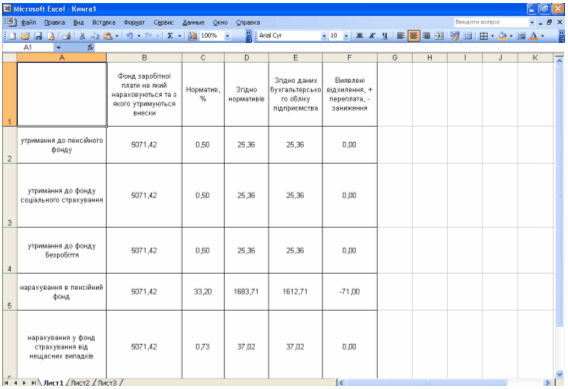
Task: Toggle bold formatting (Ж button)
Action: pos(359,36)
